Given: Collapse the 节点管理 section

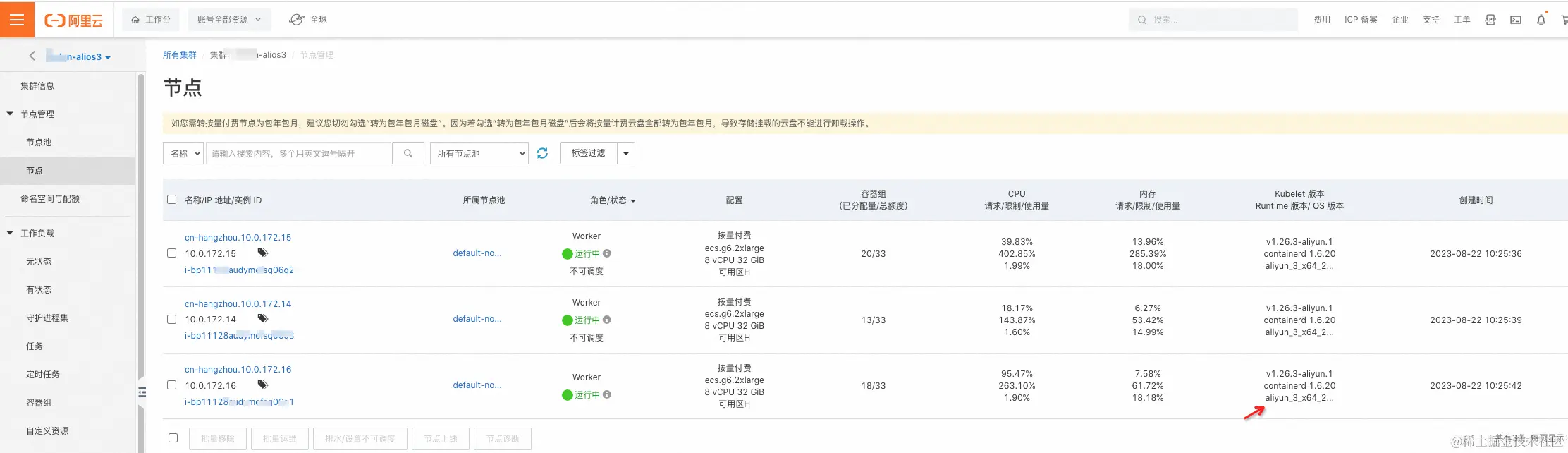Looking at the screenshot, I should 10,114.
